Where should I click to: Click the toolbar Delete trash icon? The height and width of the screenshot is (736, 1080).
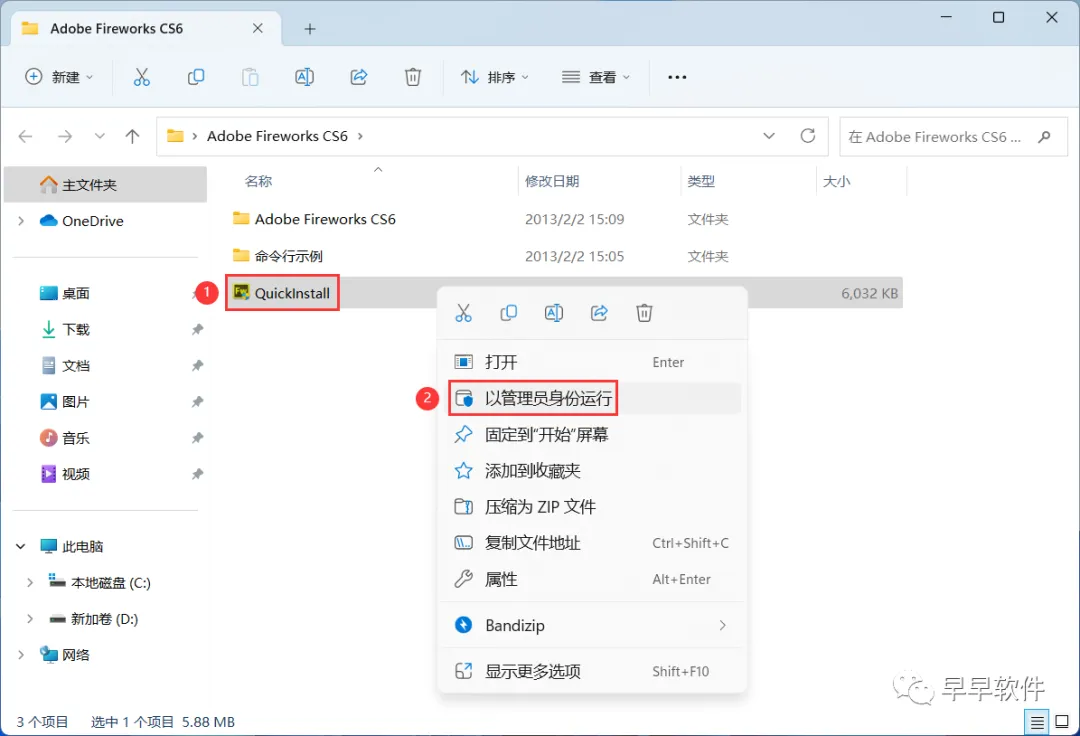(413, 77)
